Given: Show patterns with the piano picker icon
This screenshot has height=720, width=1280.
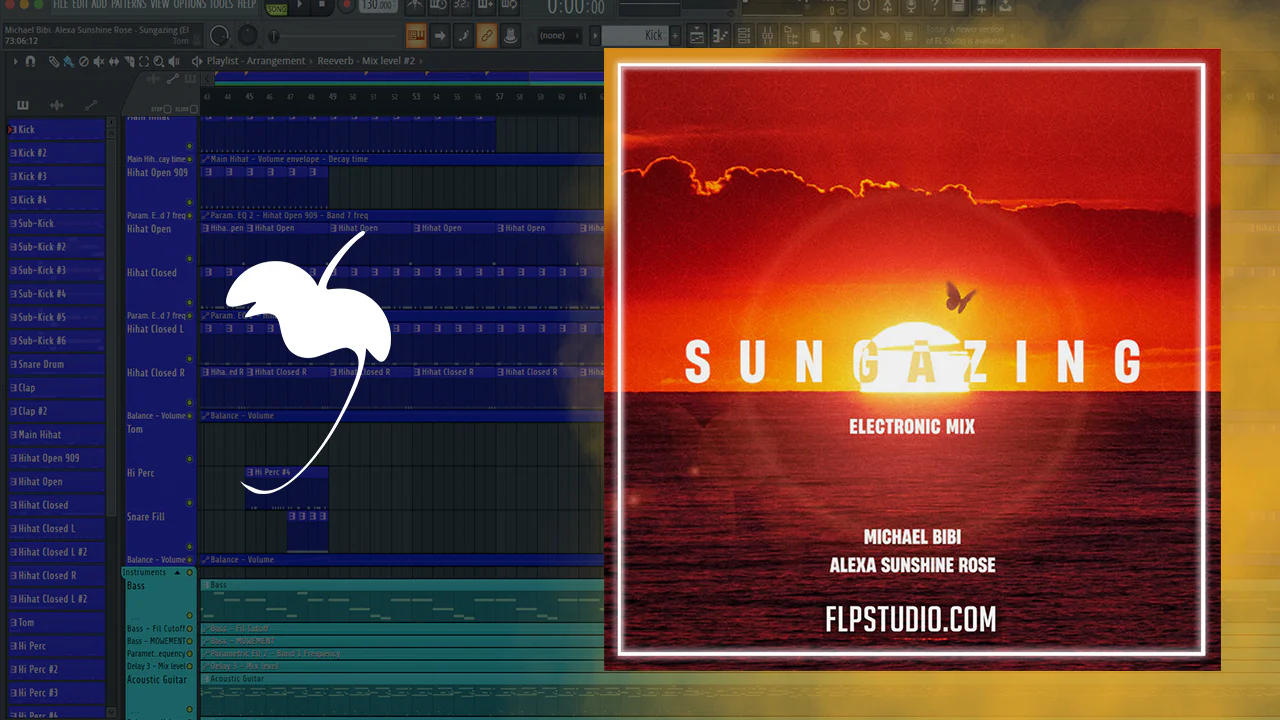Looking at the screenshot, I should [x=23, y=105].
